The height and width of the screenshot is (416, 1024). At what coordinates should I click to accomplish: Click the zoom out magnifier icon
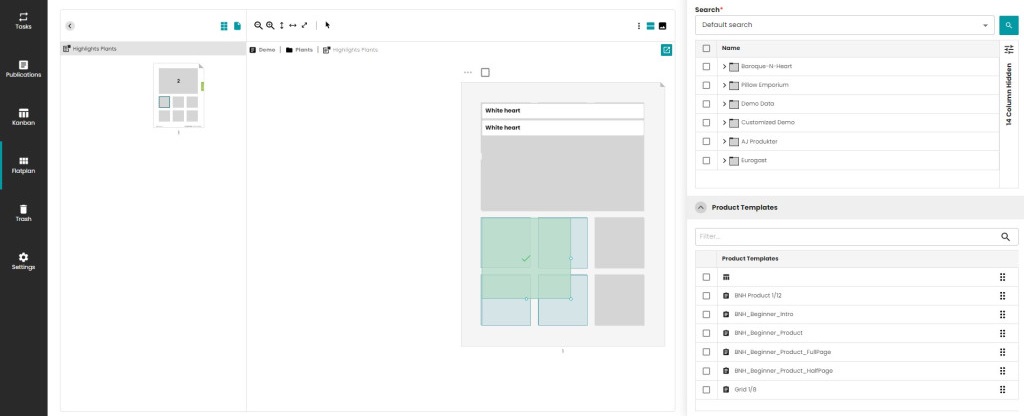[258, 25]
